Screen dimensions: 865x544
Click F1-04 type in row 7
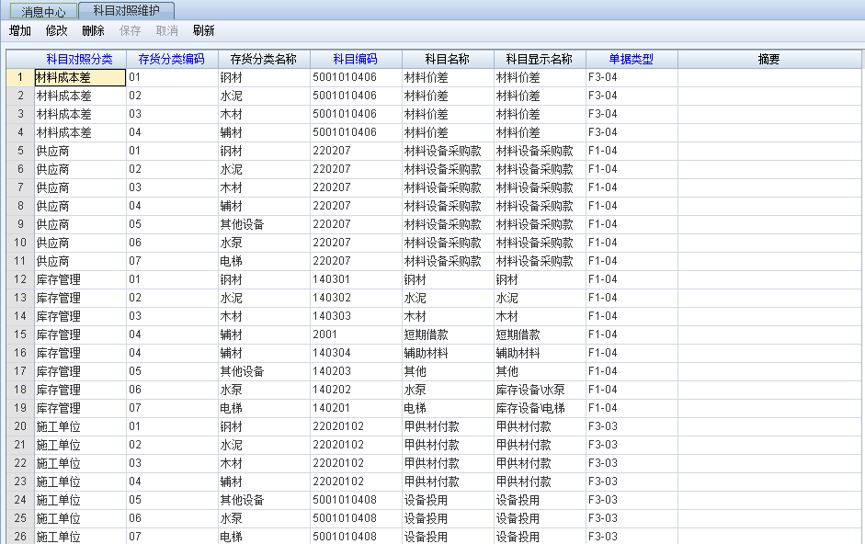point(631,188)
